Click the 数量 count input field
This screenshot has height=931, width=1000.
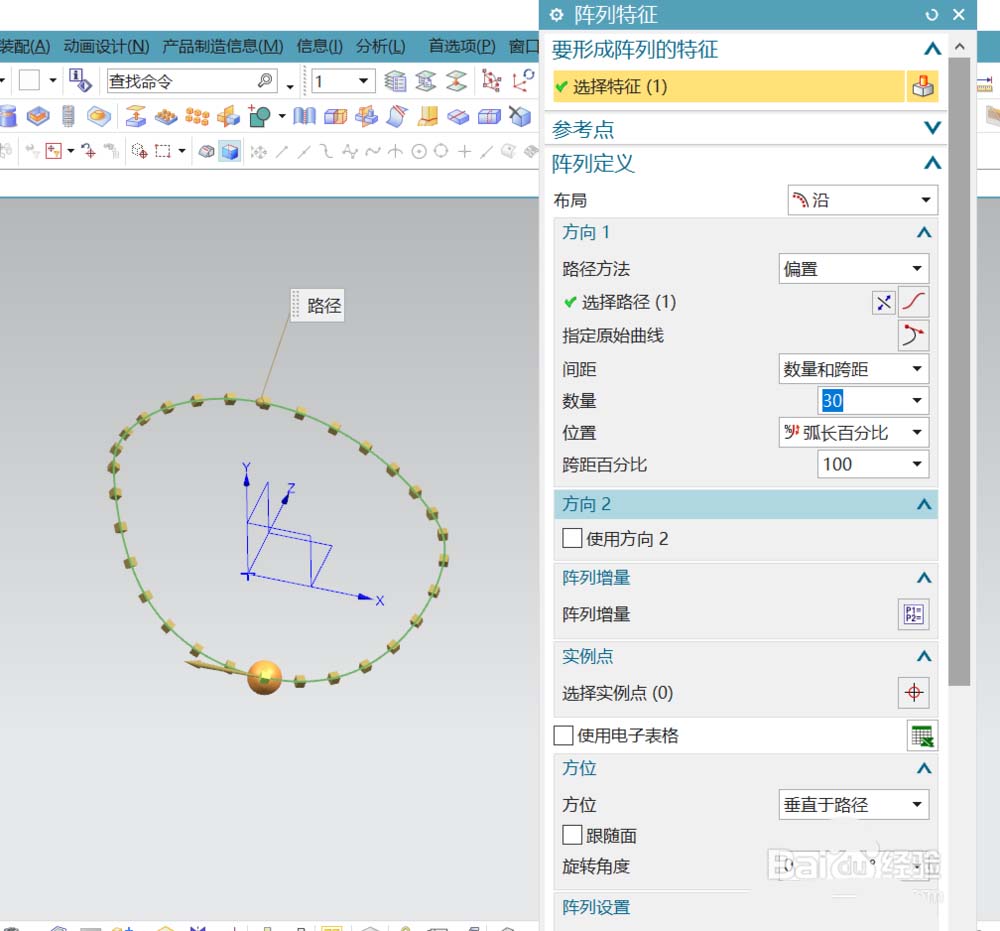coord(860,401)
